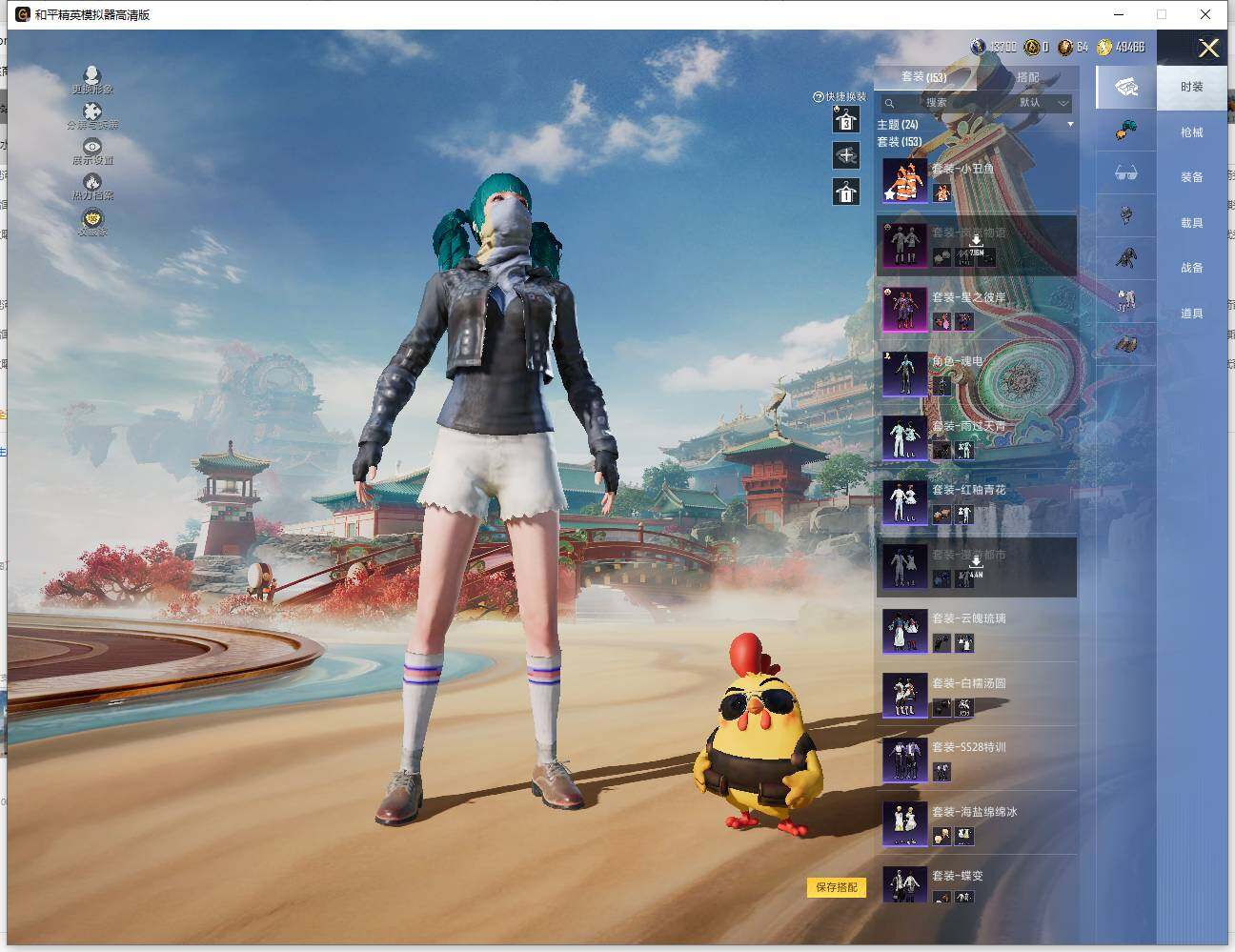Click the puzzle-piece icon below 更换形象
The height and width of the screenshot is (952, 1235).
pyautogui.click(x=92, y=111)
